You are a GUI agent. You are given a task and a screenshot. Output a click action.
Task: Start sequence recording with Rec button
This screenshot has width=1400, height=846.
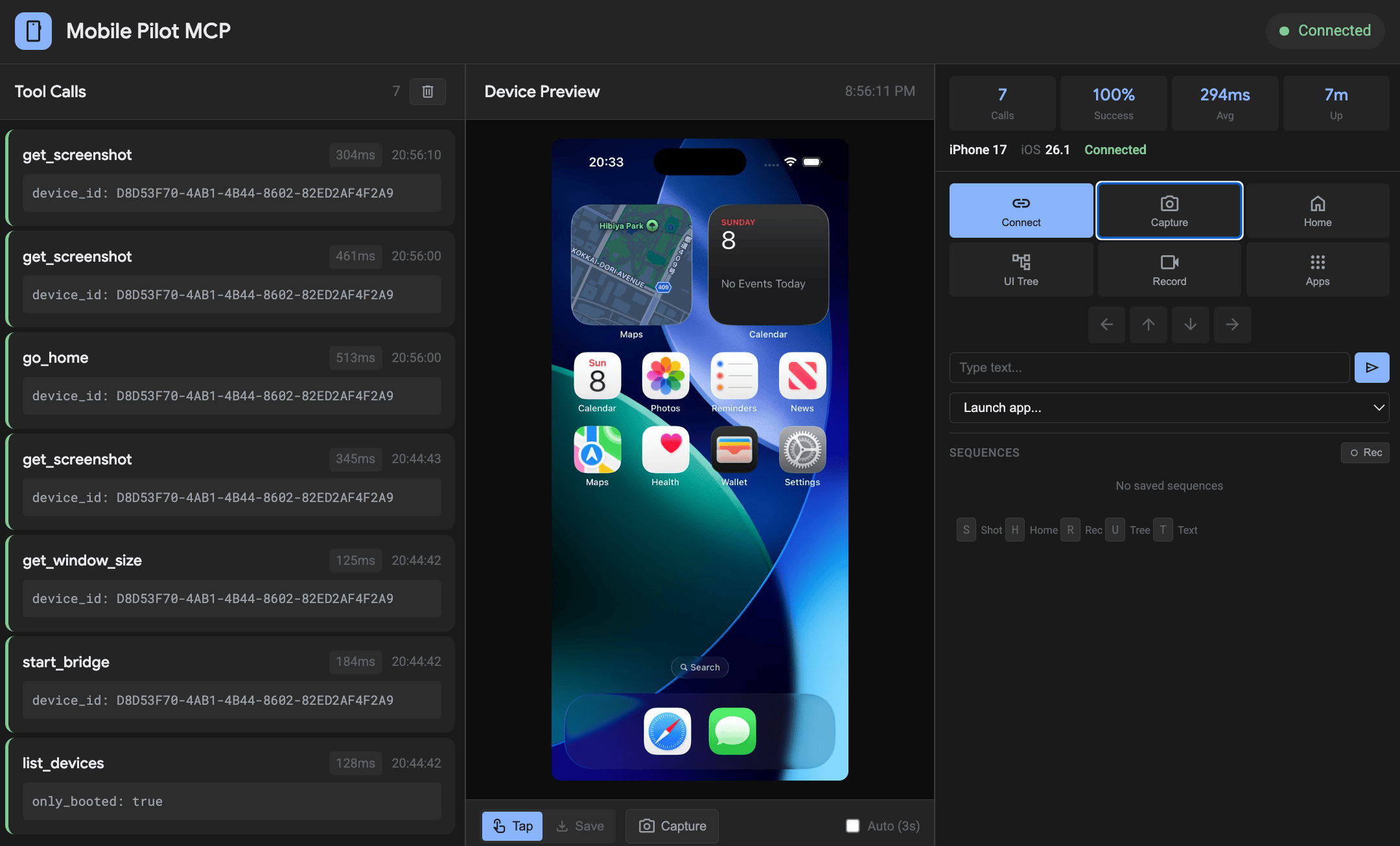pos(1365,453)
